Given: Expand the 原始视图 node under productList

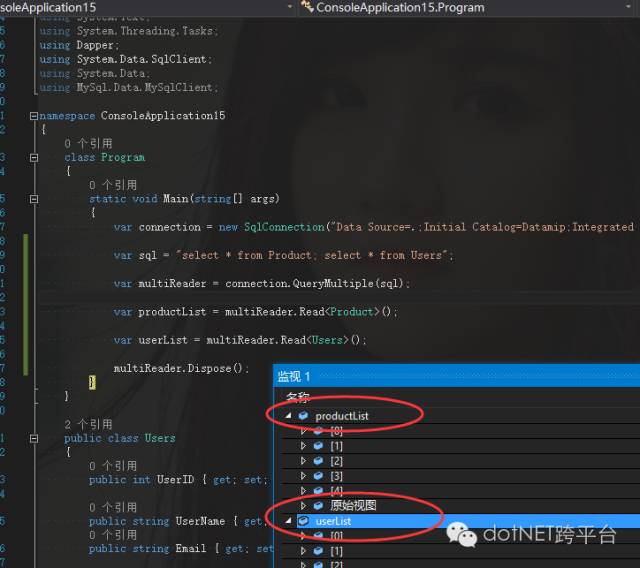Looking at the screenshot, I should [x=303, y=506].
